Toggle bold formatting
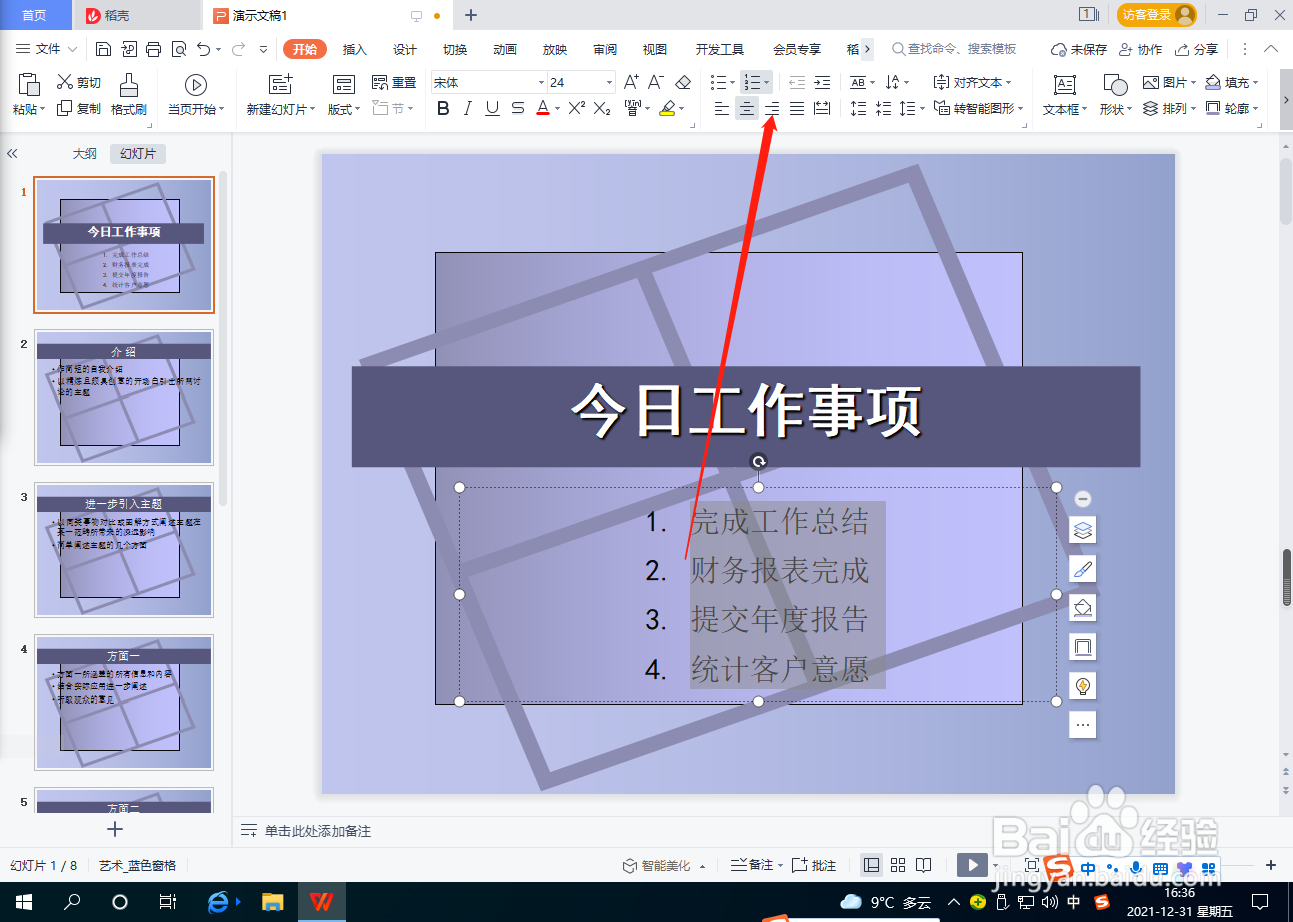The width and height of the screenshot is (1293, 922). [x=443, y=110]
